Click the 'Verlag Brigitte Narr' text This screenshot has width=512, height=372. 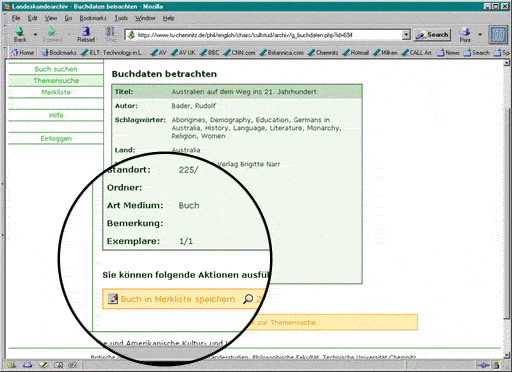point(249,164)
